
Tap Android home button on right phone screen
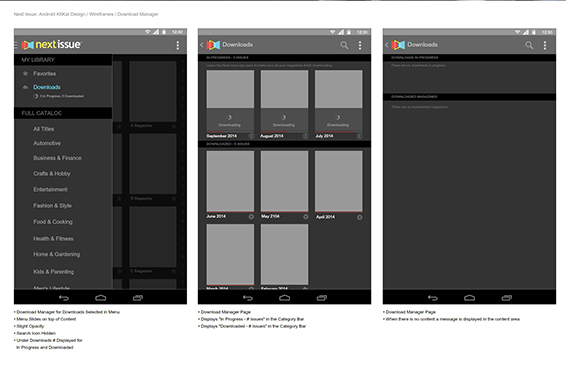coord(469,298)
